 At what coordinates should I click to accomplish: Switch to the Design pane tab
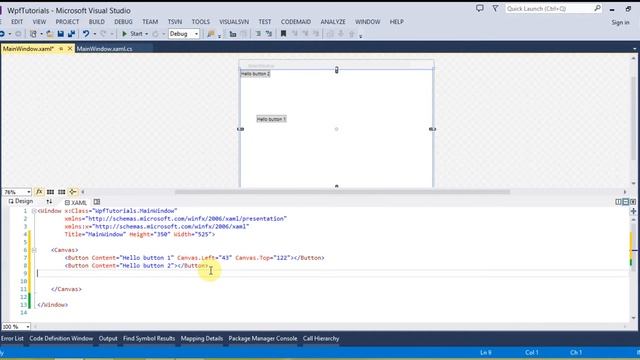[21, 201]
